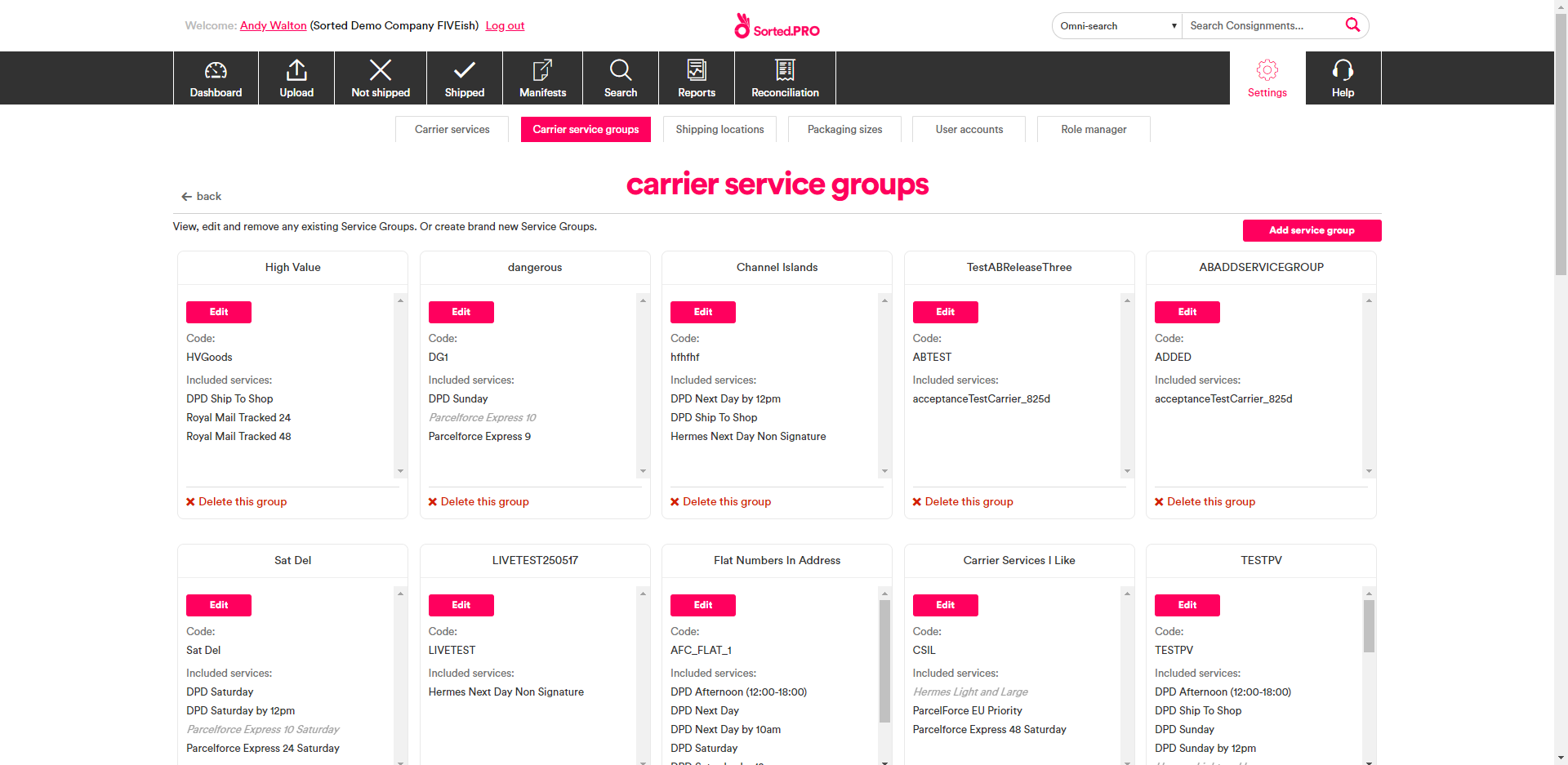Image resolution: width=1568 pixels, height=765 pixels.
Task: Open the Not shipped section
Action: point(380,78)
